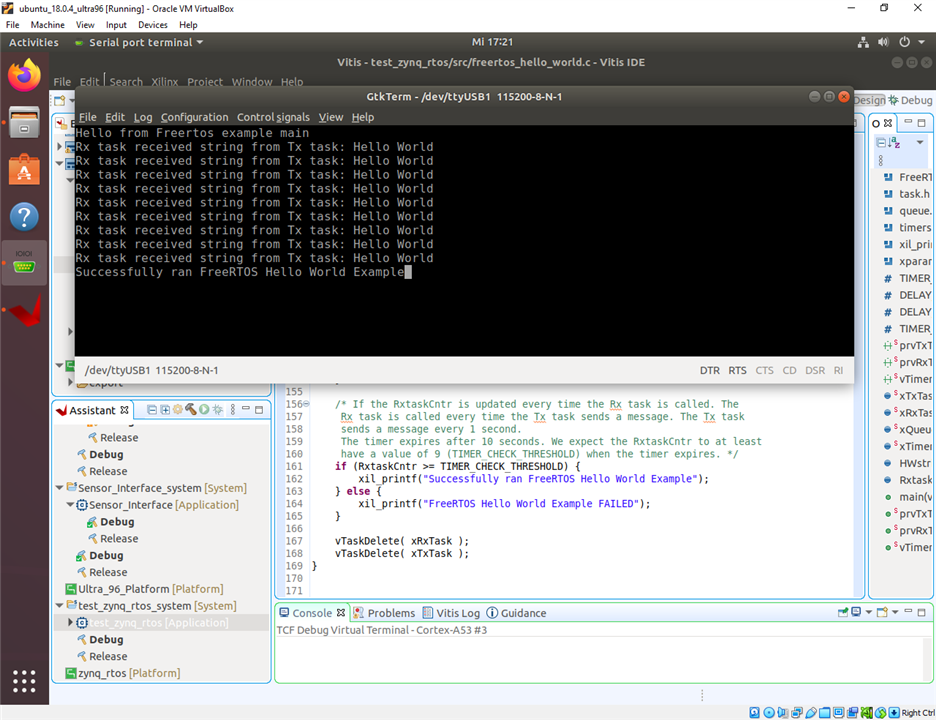The height and width of the screenshot is (720, 936).
Task: Minimize the Console view with its minimize icon
Action: click(909, 611)
